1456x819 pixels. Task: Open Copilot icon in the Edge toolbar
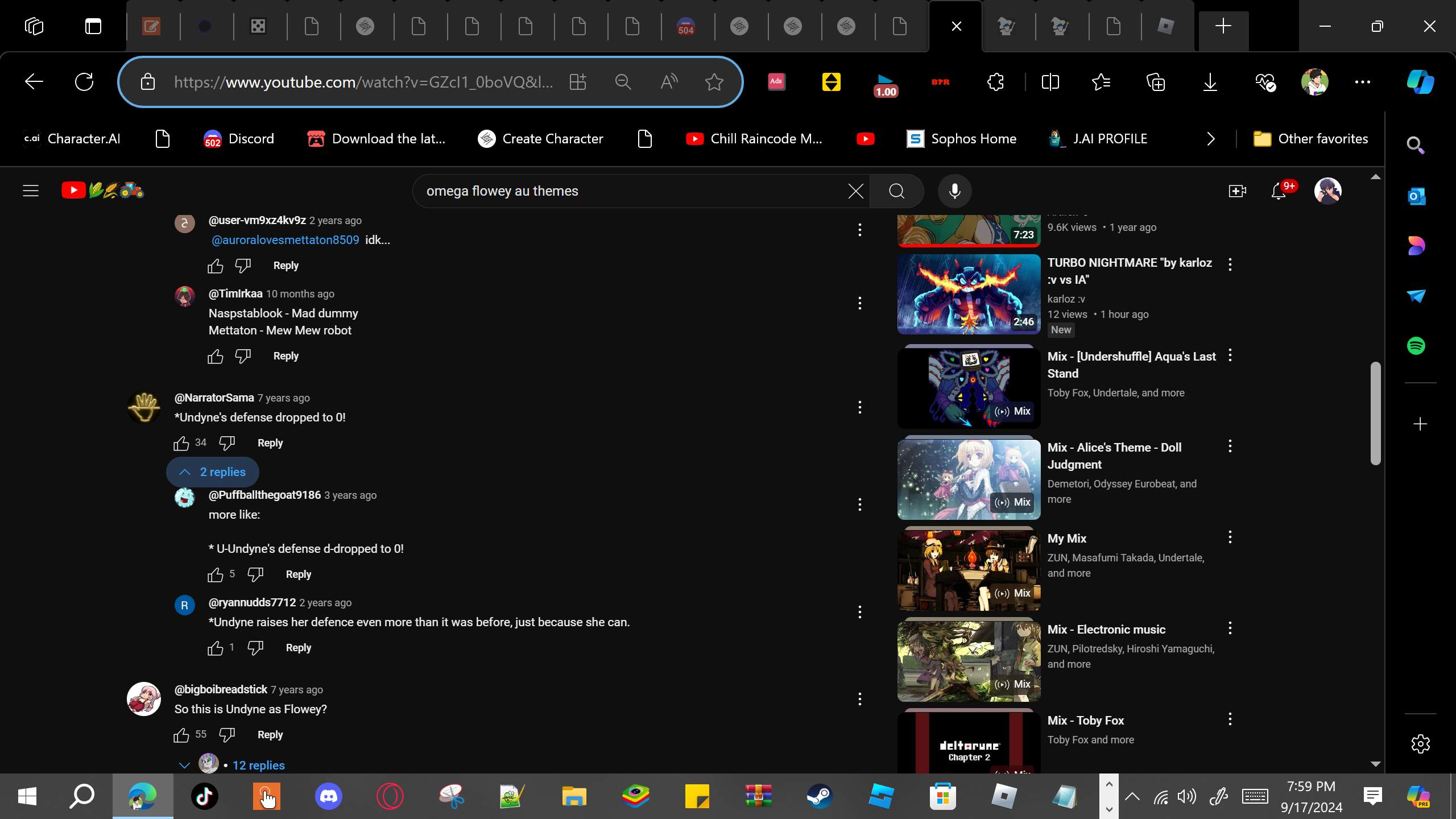coord(1420,82)
